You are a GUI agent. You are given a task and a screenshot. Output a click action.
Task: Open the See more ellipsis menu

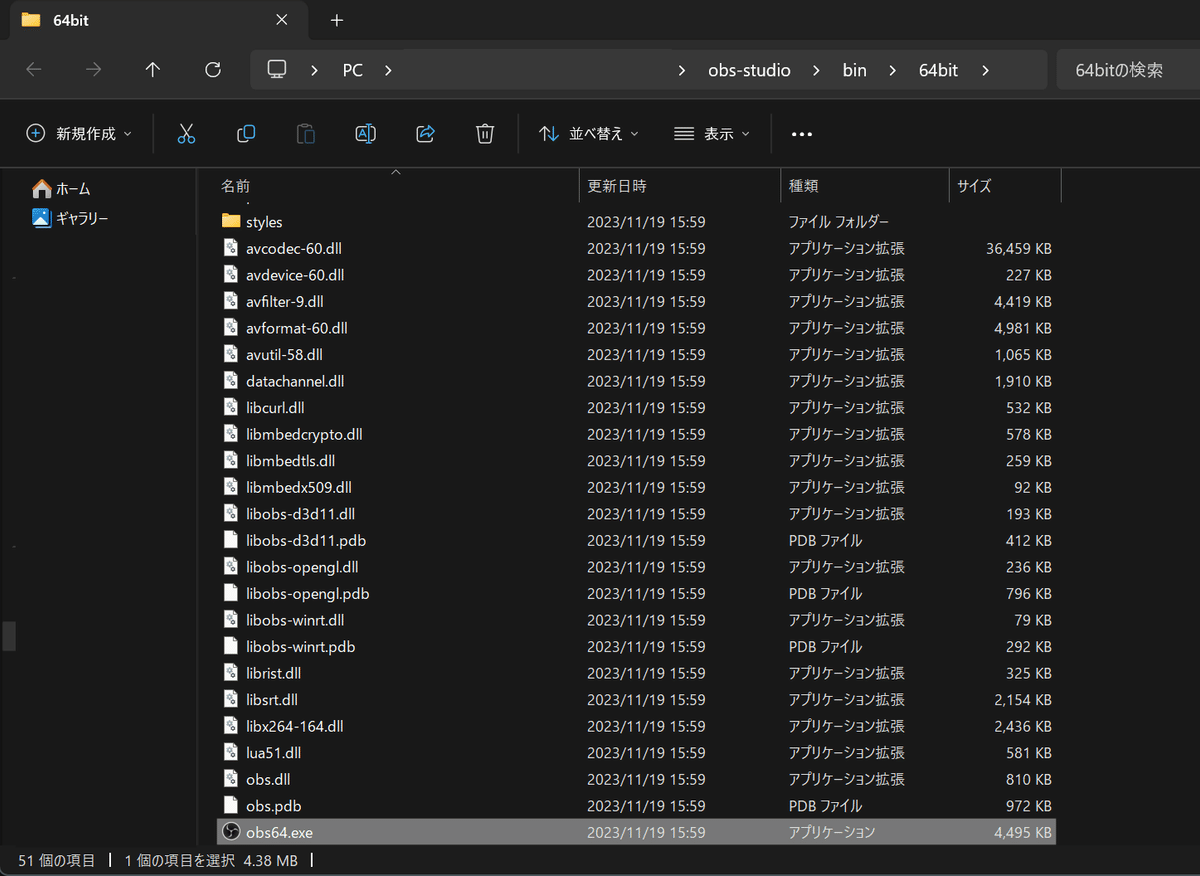(800, 133)
